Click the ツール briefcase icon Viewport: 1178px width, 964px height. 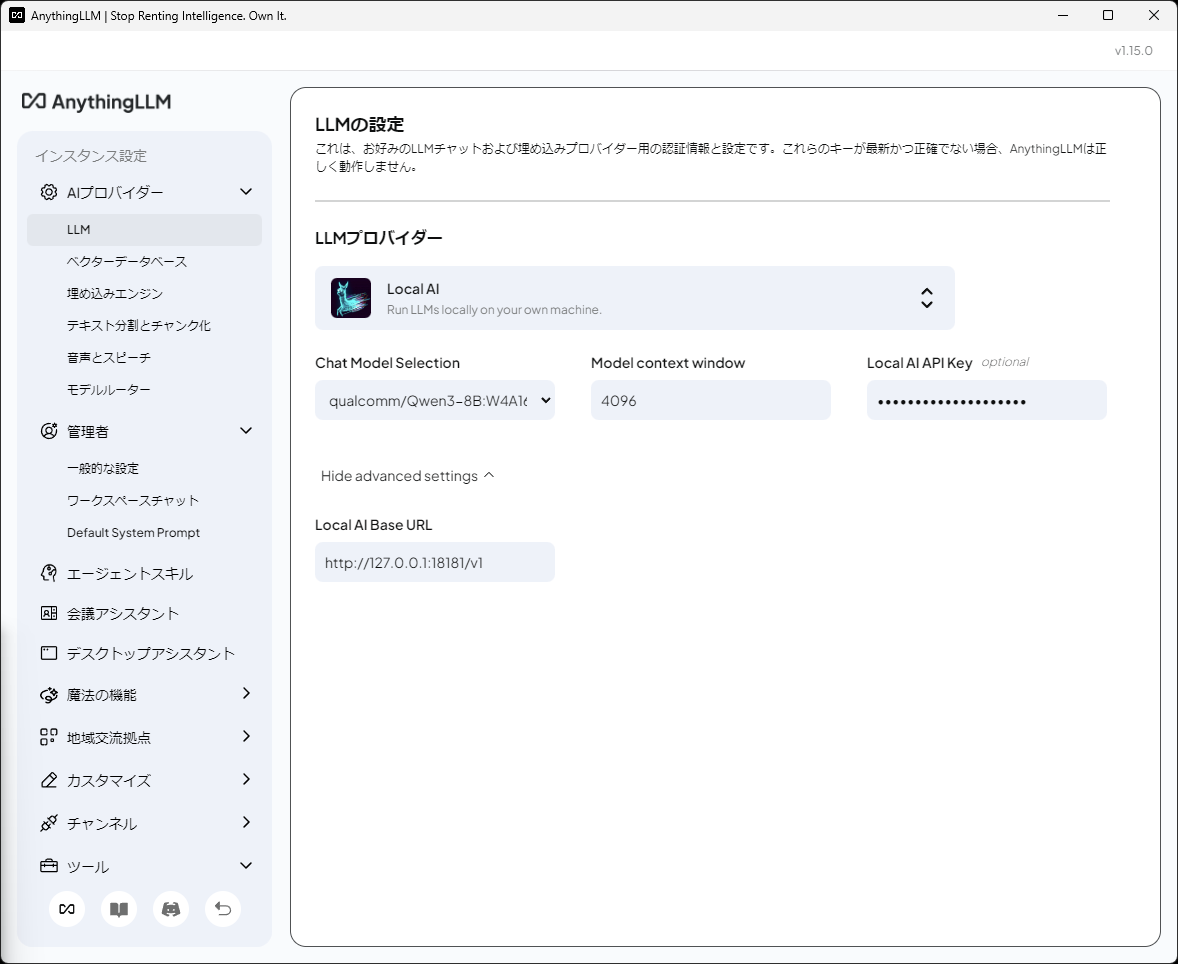click(x=49, y=866)
